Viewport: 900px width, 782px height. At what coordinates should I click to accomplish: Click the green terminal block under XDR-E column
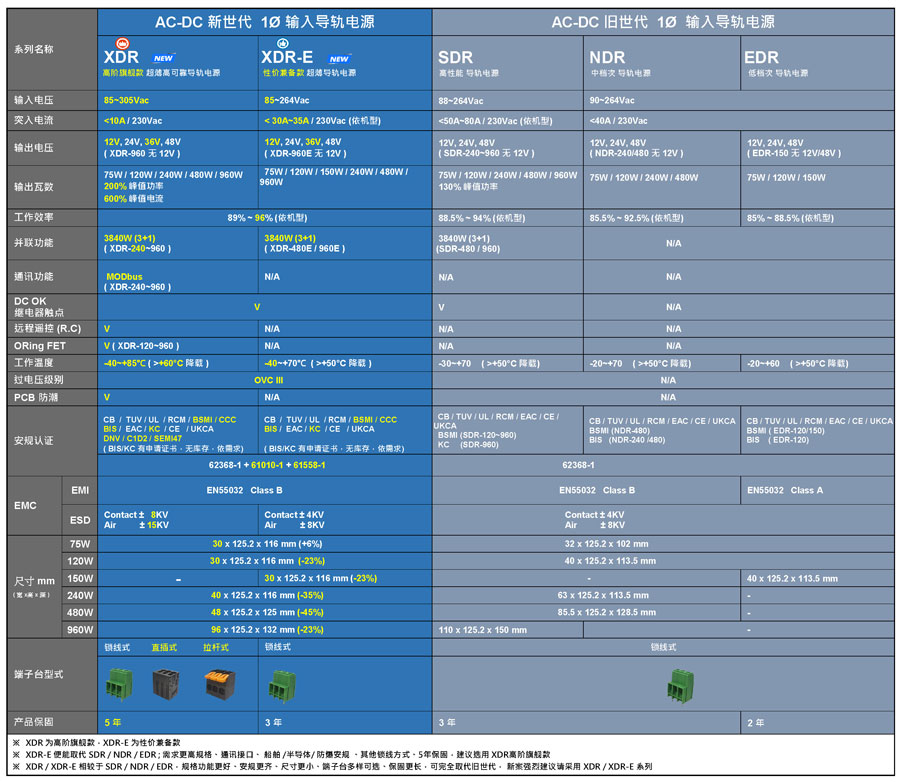283,685
